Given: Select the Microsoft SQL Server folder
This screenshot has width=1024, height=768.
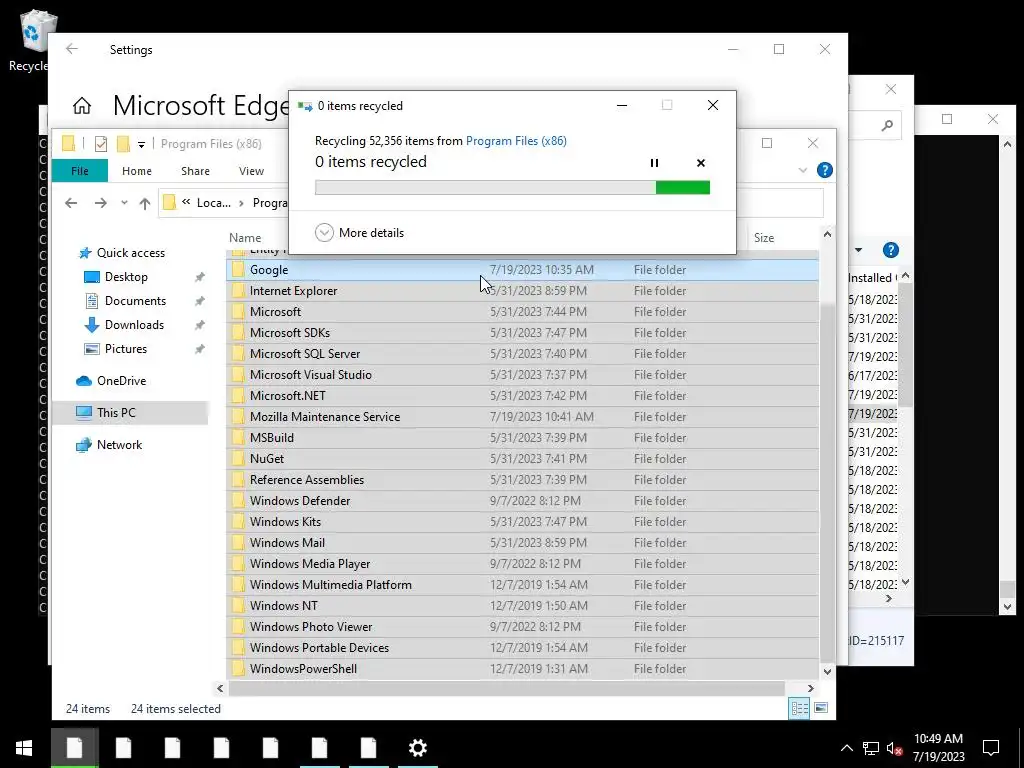Looking at the screenshot, I should (x=305, y=353).
